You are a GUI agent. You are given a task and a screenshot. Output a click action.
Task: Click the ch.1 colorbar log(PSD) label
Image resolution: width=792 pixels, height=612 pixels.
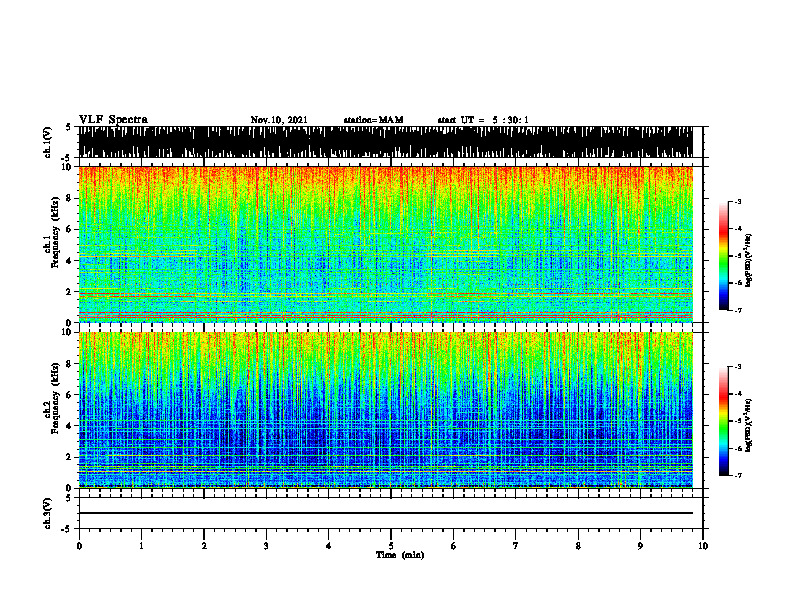click(748, 260)
